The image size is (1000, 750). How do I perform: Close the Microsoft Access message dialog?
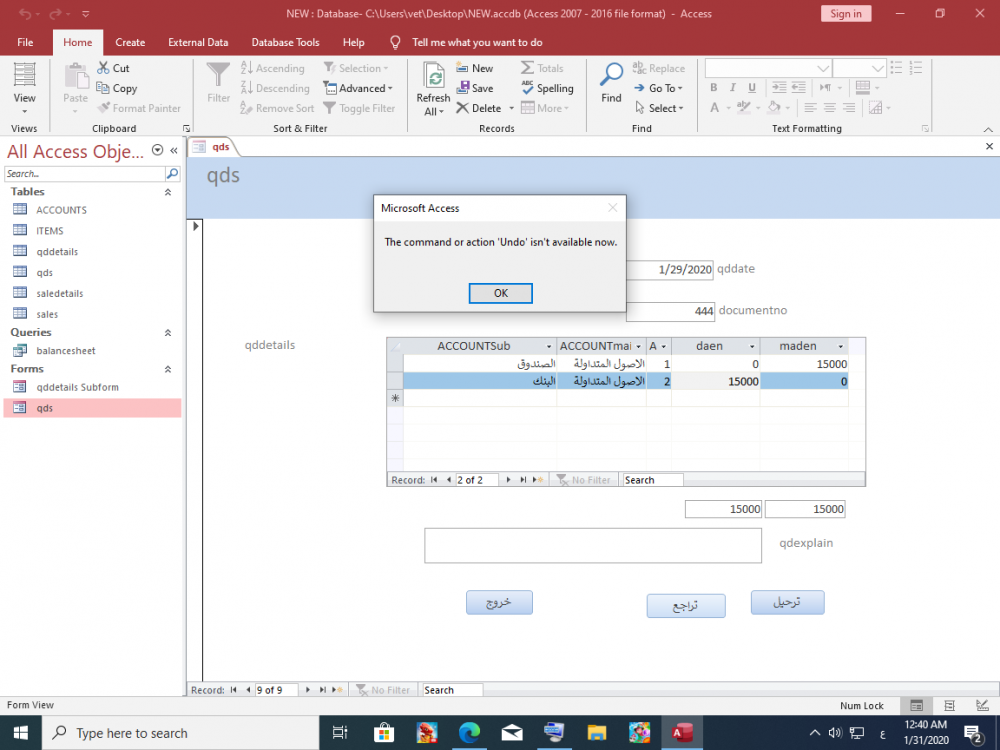click(x=612, y=208)
